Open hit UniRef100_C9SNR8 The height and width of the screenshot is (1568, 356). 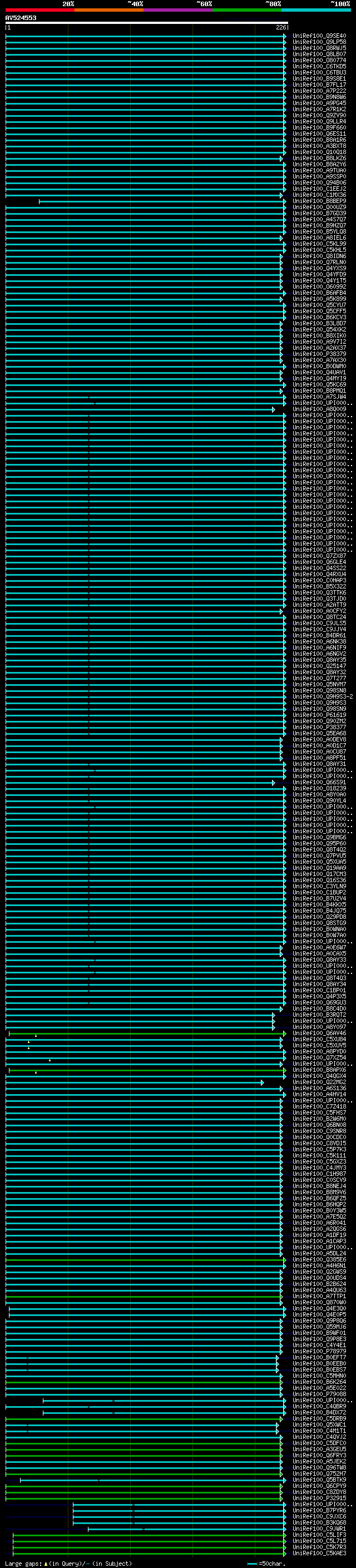319,1131
